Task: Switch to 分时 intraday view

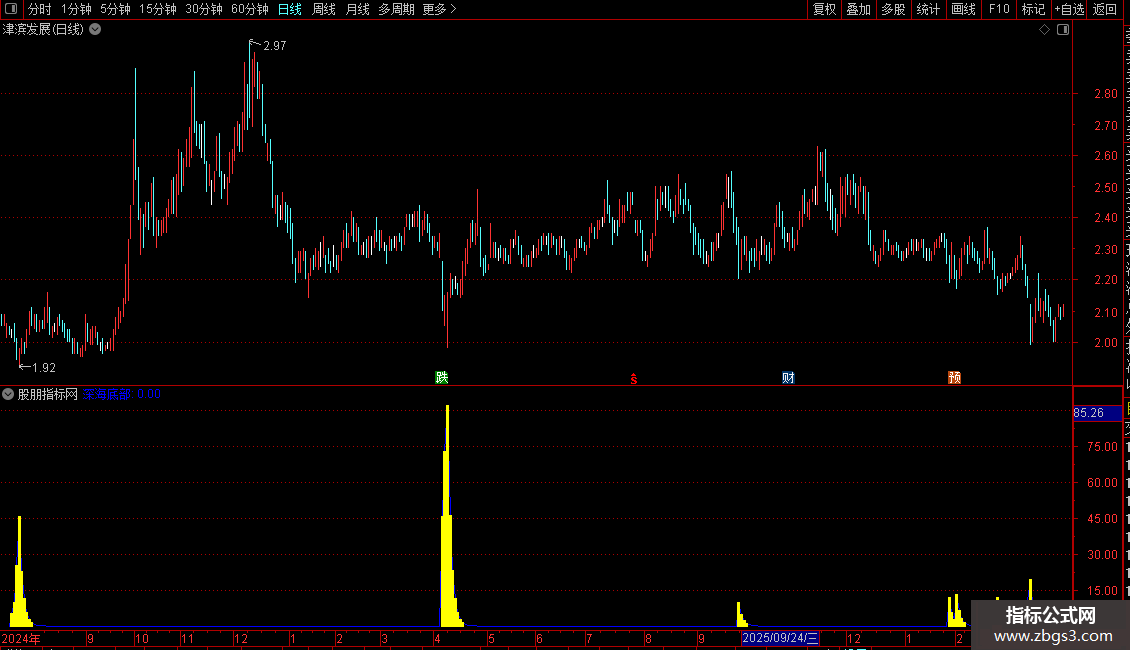Action: click(x=40, y=9)
